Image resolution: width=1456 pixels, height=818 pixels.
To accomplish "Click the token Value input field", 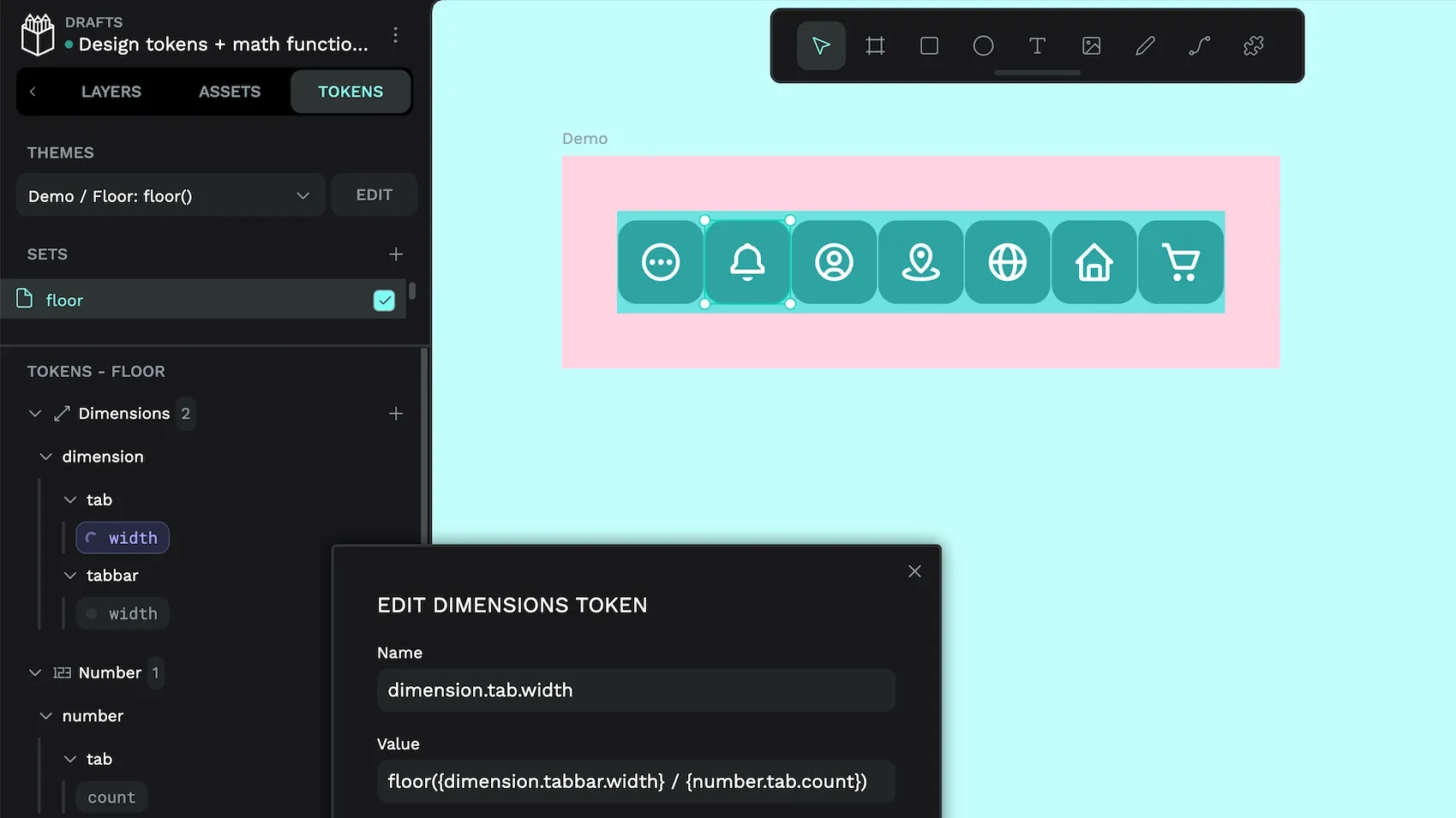I will 636,781.
